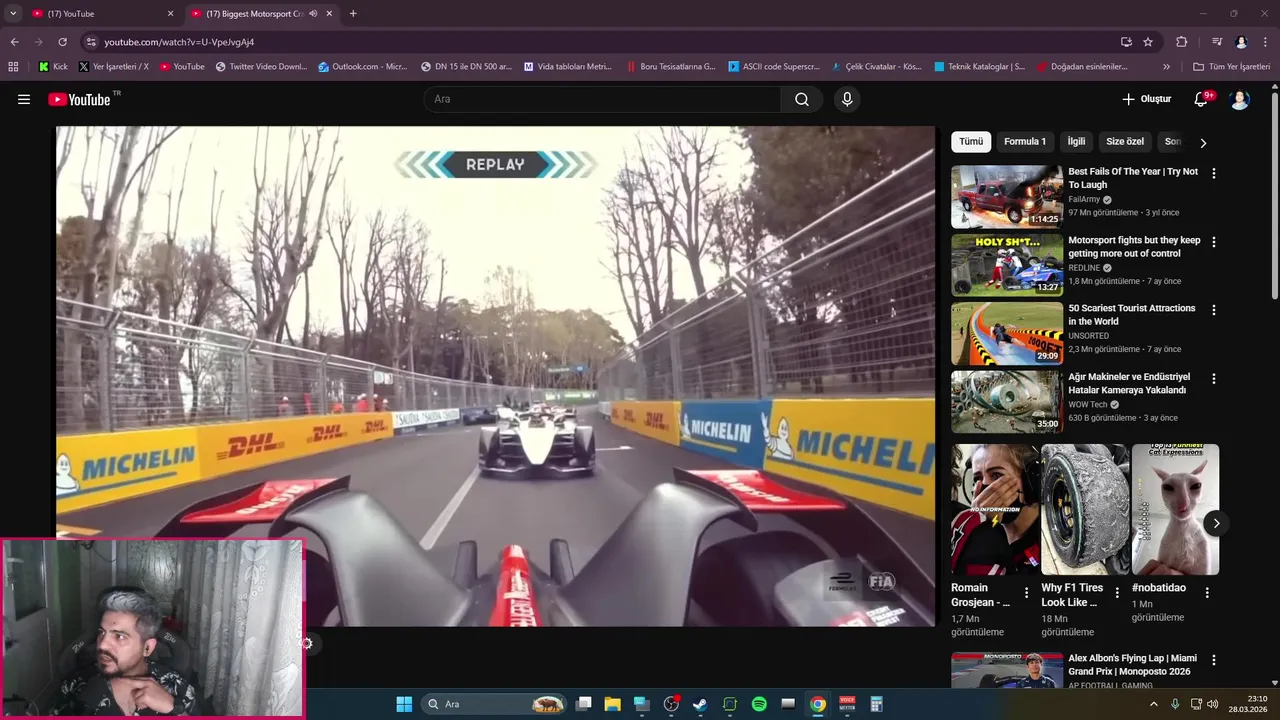Open Why F1 Tires Look Like short
The height and width of the screenshot is (720, 1280).
point(1085,509)
